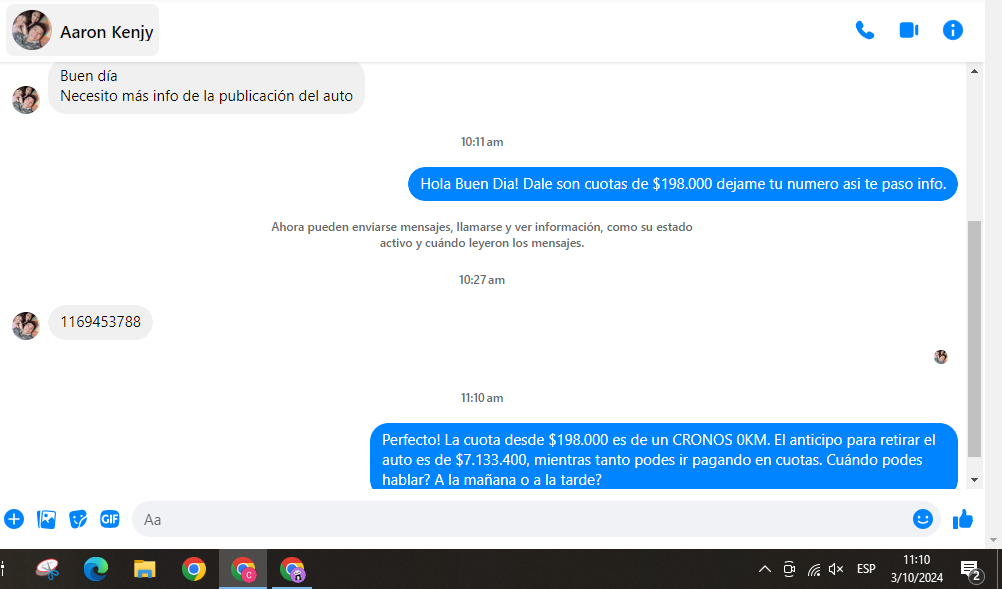The height and width of the screenshot is (589, 1002).
Task: Start a video call in the chat
Action: pyautogui.click(x=908, y=30)
